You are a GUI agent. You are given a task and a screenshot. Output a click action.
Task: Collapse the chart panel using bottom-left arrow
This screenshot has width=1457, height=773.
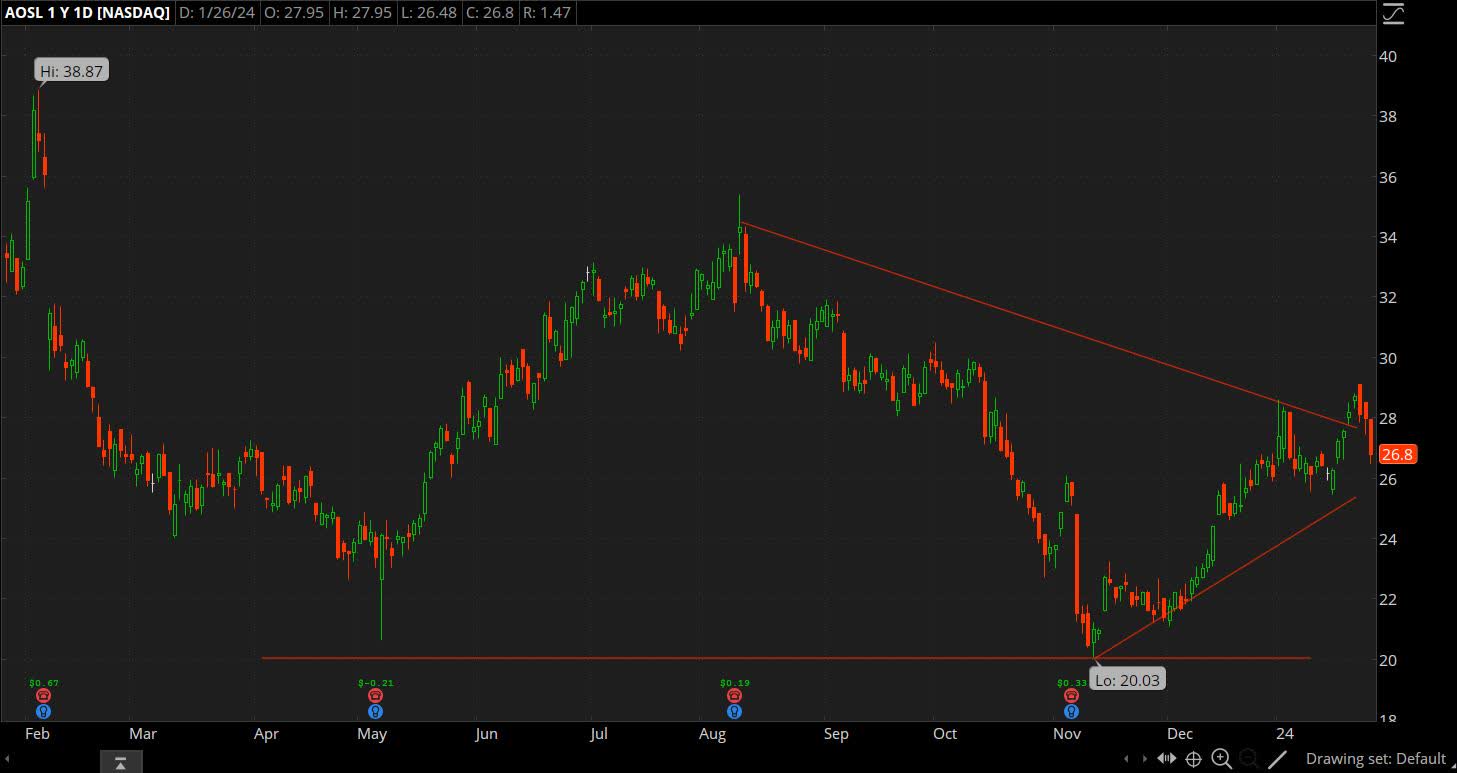point(120,762)
